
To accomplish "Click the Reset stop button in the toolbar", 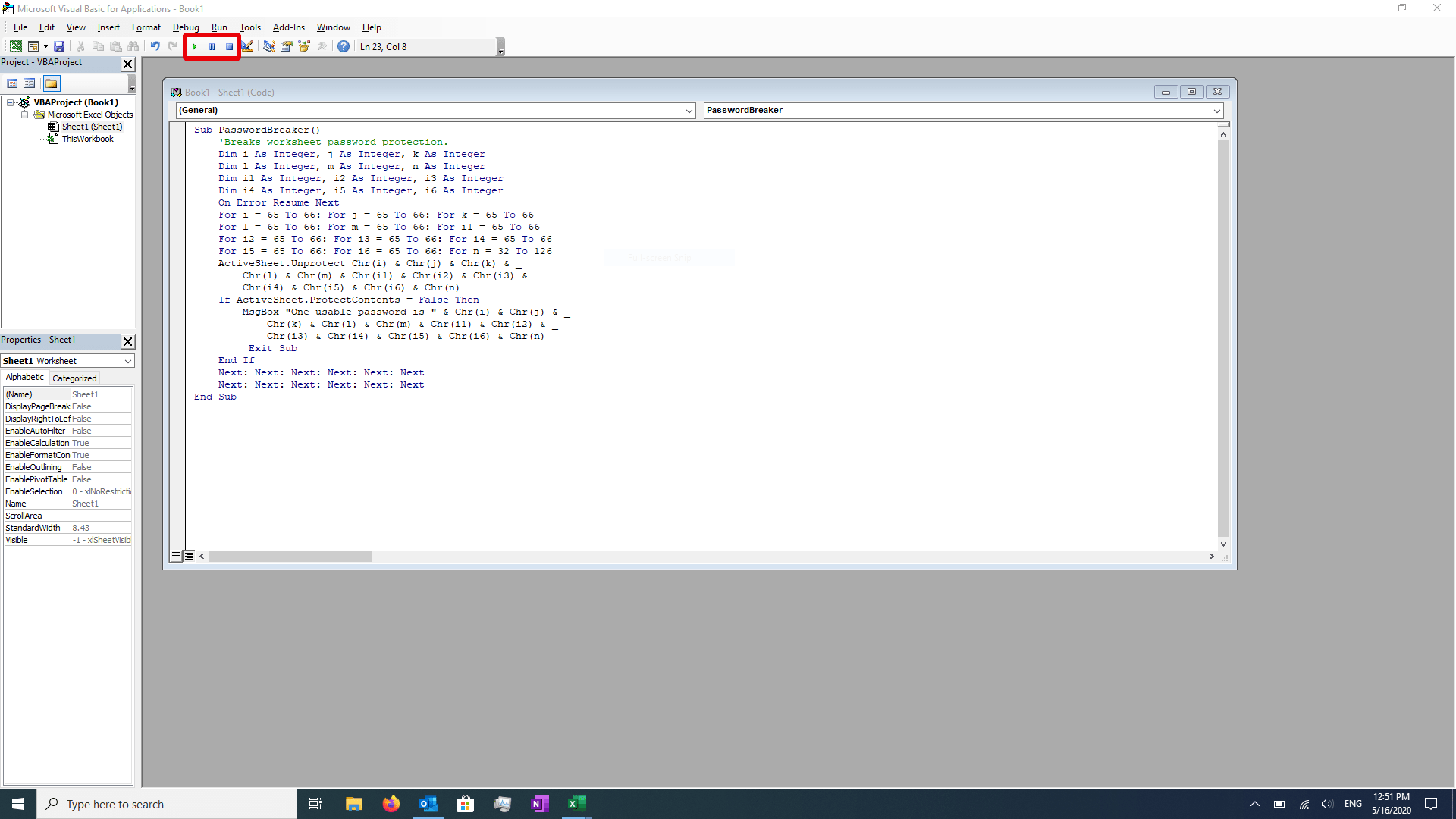I will click(229, 47).
